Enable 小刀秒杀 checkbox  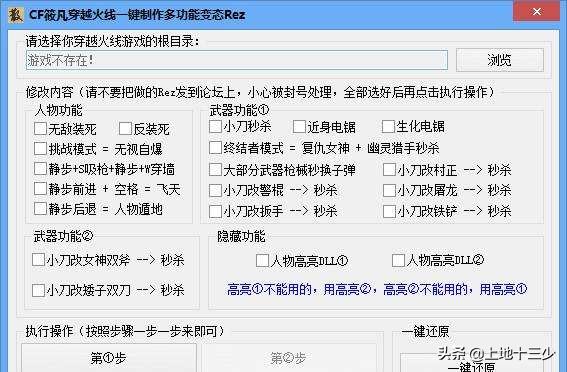(216, 127)
